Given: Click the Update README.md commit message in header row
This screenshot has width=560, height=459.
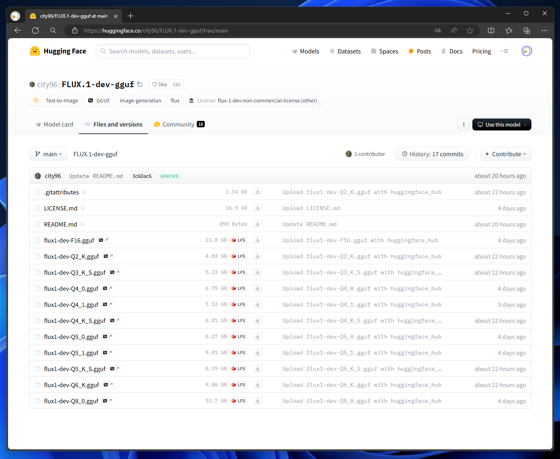Looking at the screenshot, I should pos(96,176).
